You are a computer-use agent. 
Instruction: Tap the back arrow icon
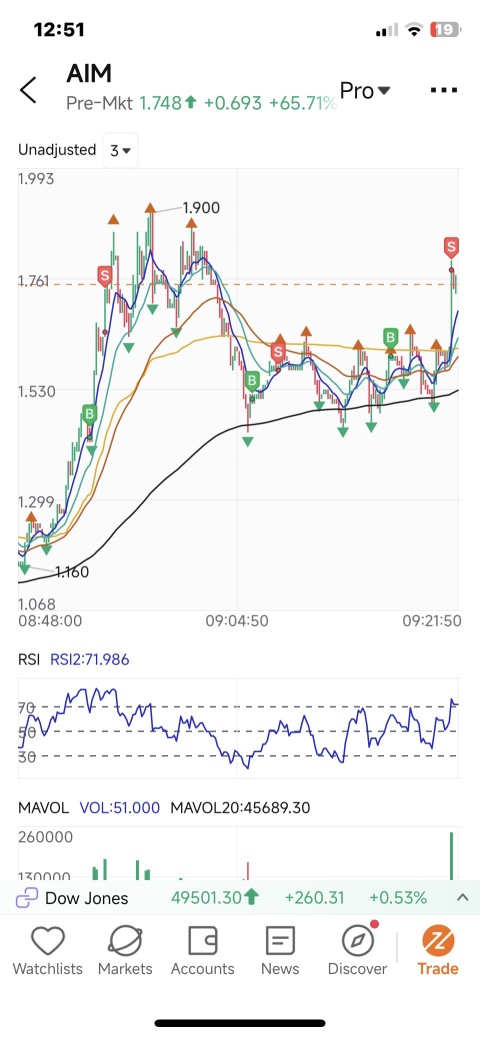28,90
